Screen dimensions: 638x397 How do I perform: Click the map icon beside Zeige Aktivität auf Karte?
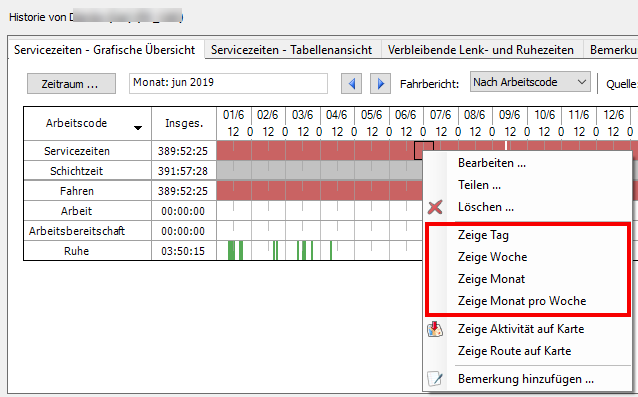coord(435,329)
